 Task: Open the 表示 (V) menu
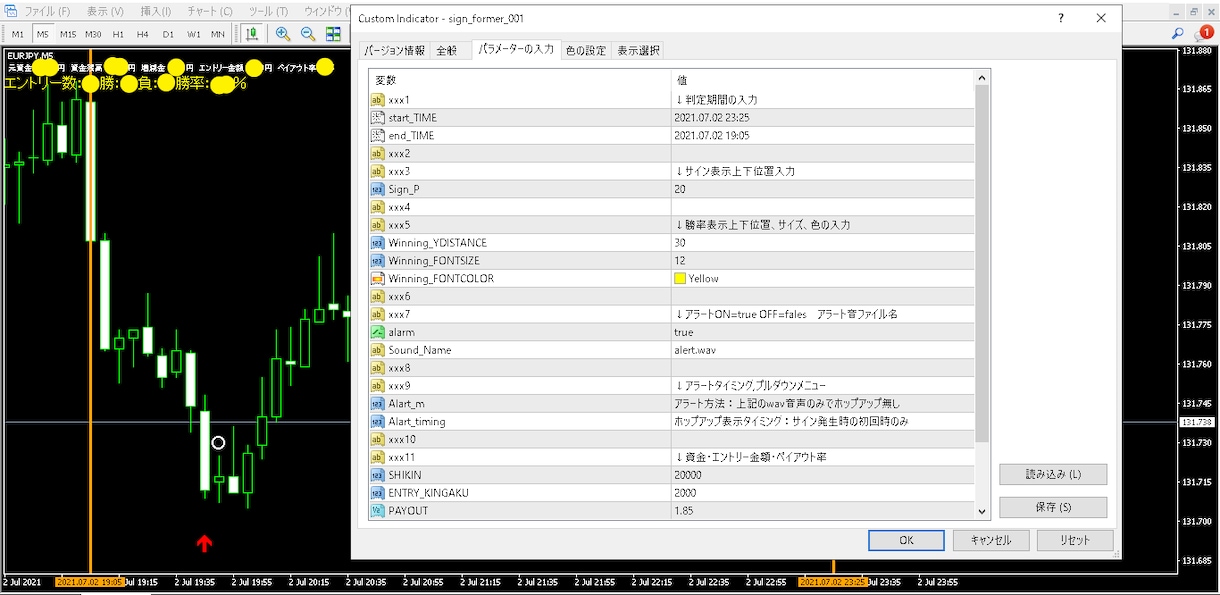tap(105, 11)
